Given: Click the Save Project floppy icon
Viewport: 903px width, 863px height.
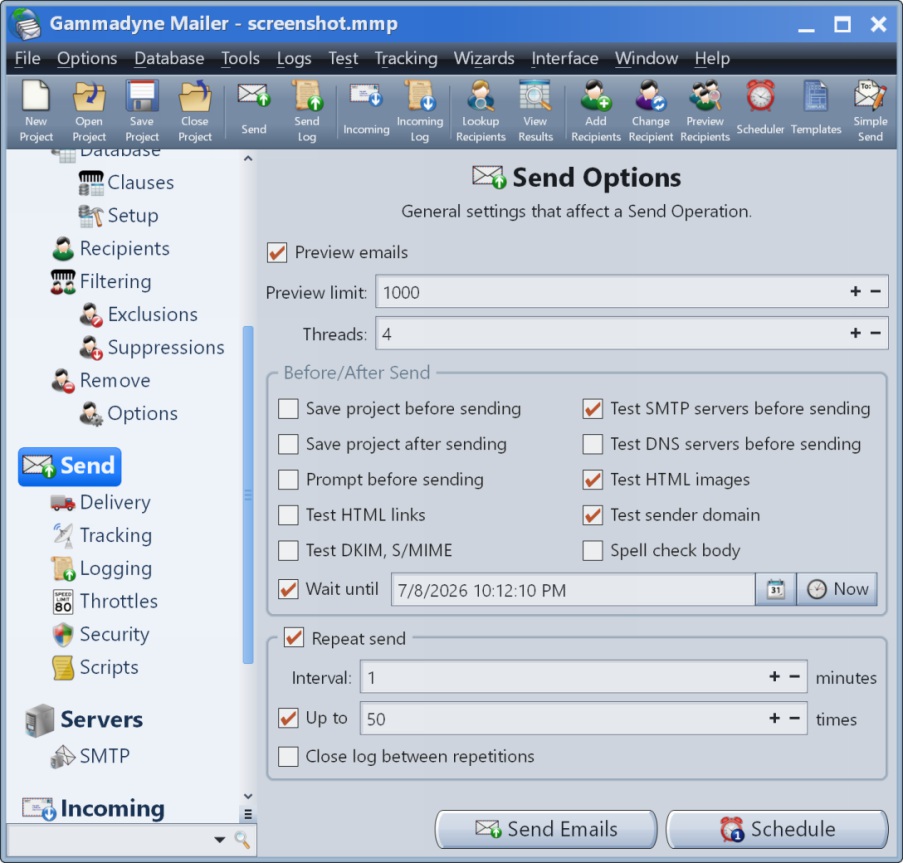Looking at the screenshot, I should click(142, 111).
